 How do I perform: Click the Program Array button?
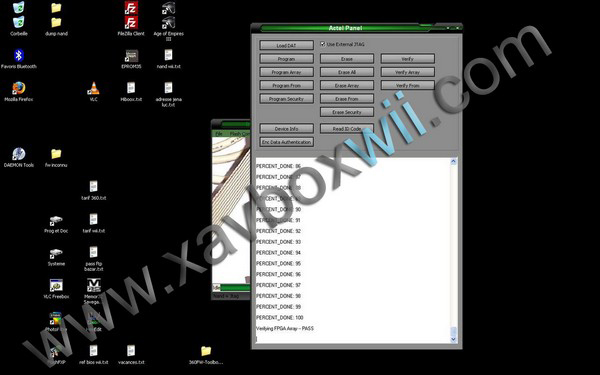(286, 72)
